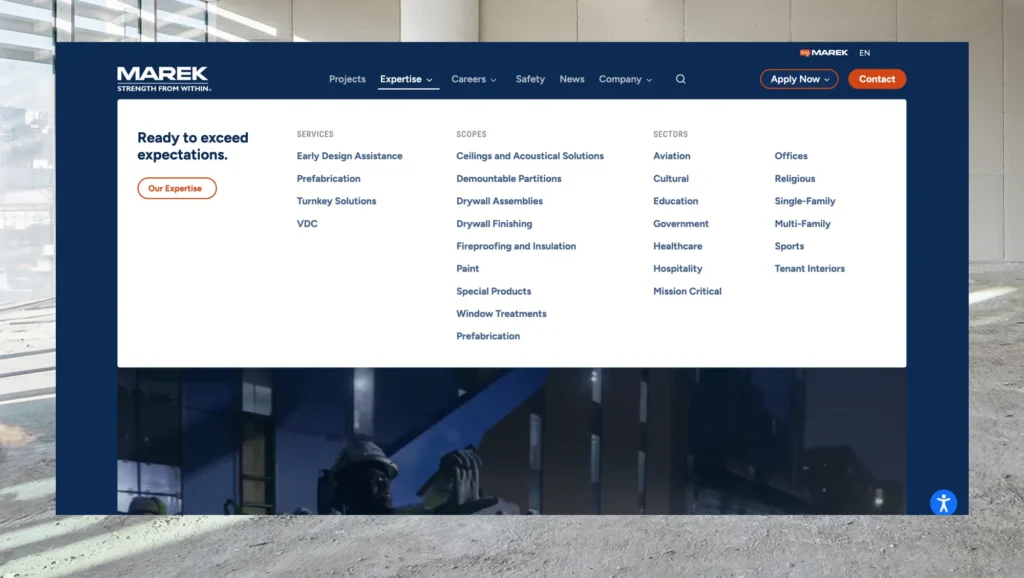Image resolution: width=1024 pixels, height=578 pixels.
Task: Open the accessibility widget icon
Action: tap(943, 503)
